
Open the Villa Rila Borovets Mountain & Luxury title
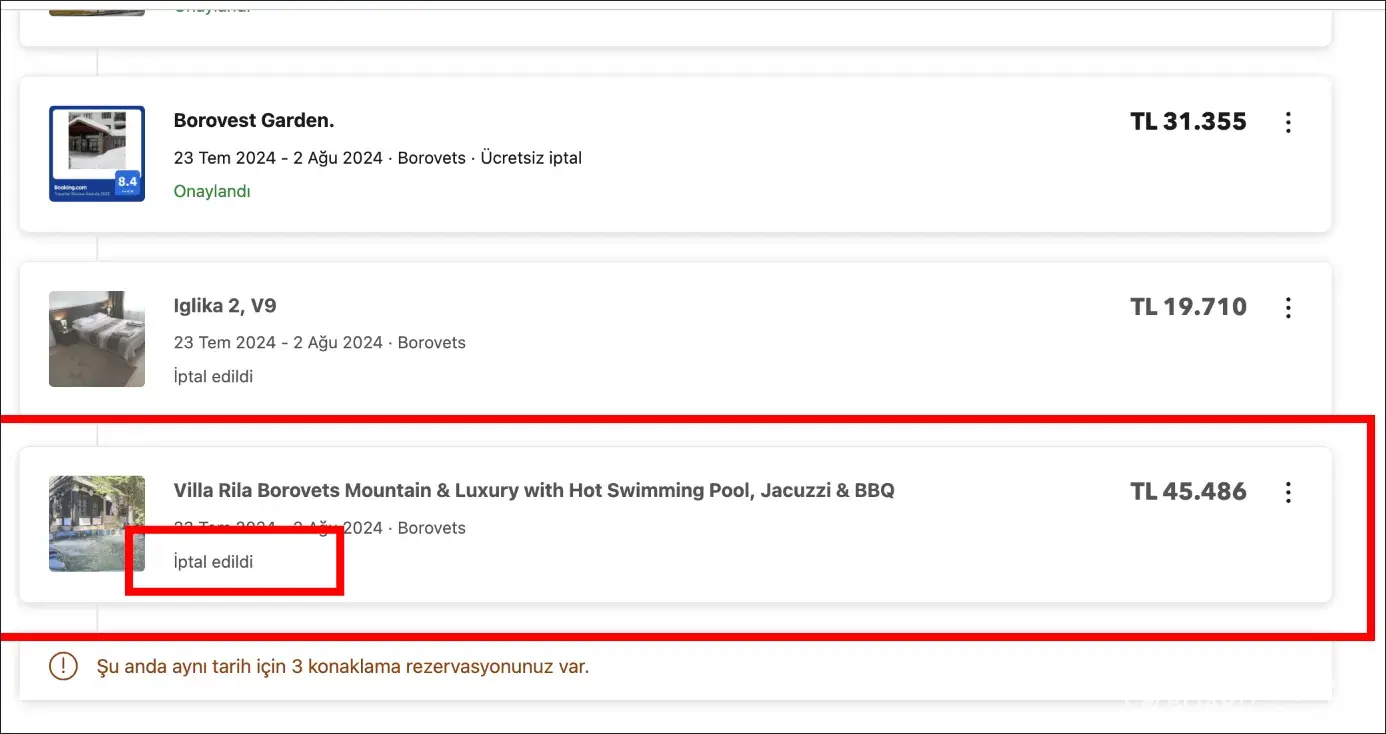(x=534, y=491)
